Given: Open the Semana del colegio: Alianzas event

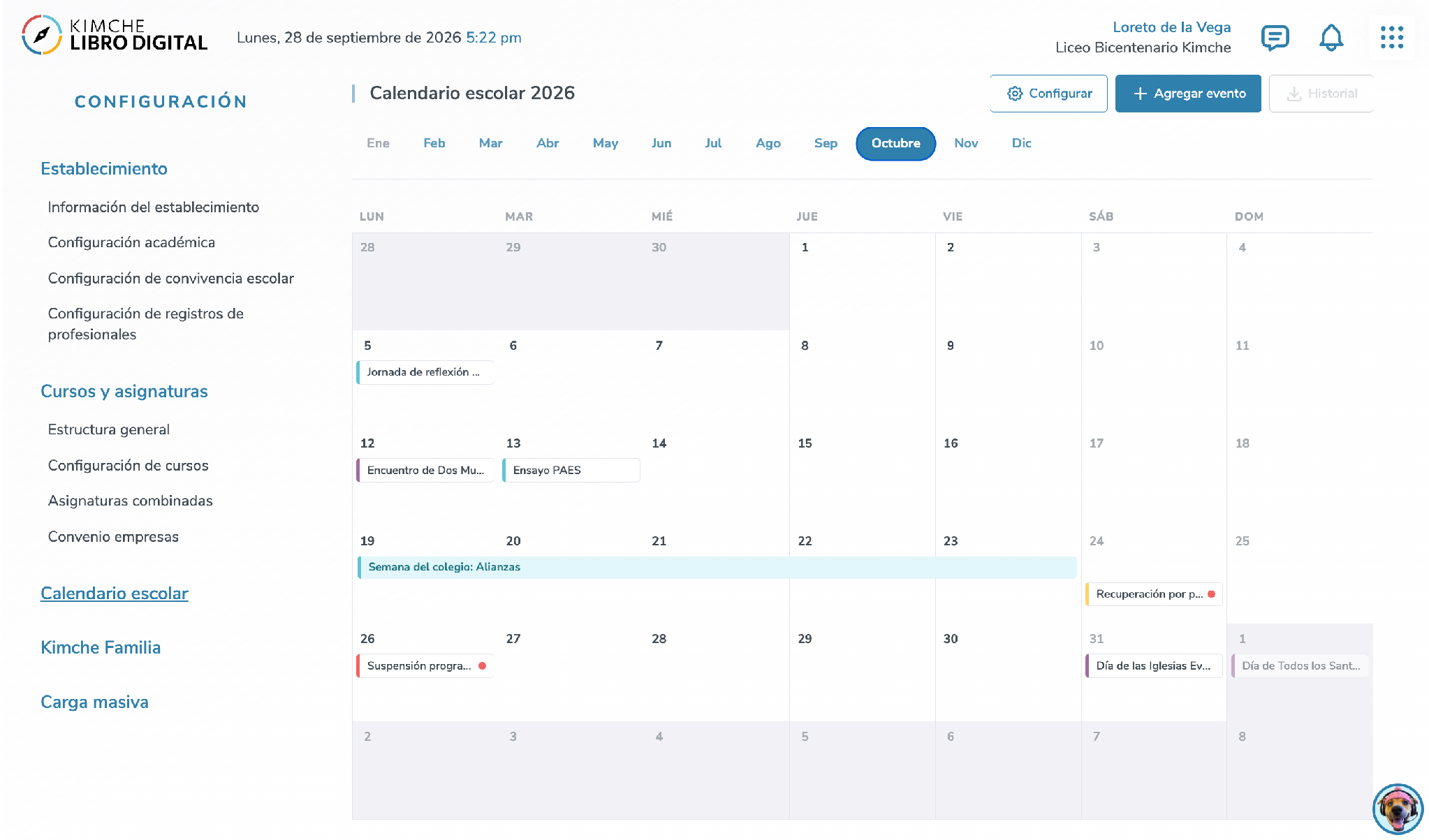Looking at the screenshot, I should click(x=717, y=567).
